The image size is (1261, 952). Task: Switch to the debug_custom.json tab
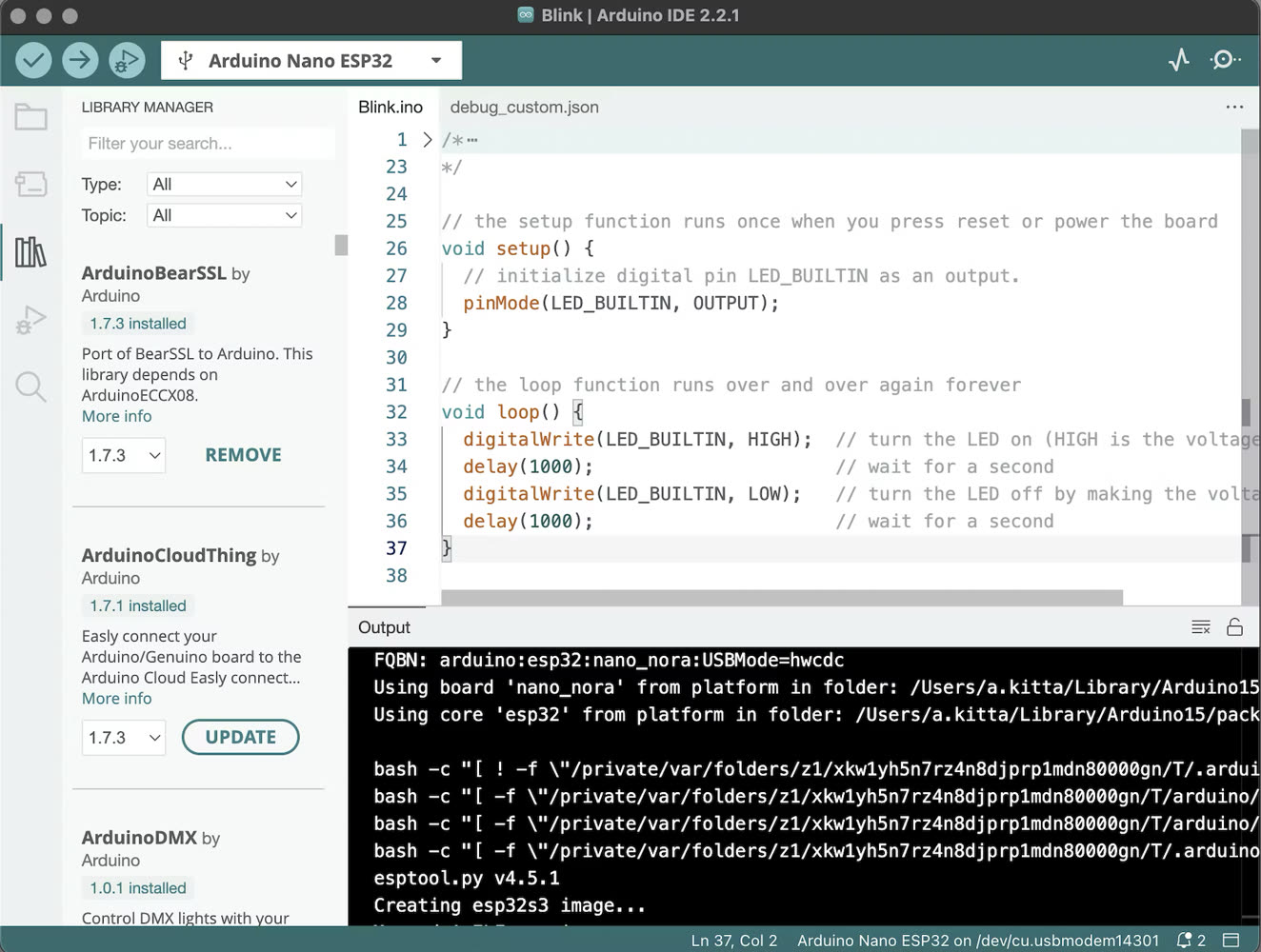pos(525,108)
